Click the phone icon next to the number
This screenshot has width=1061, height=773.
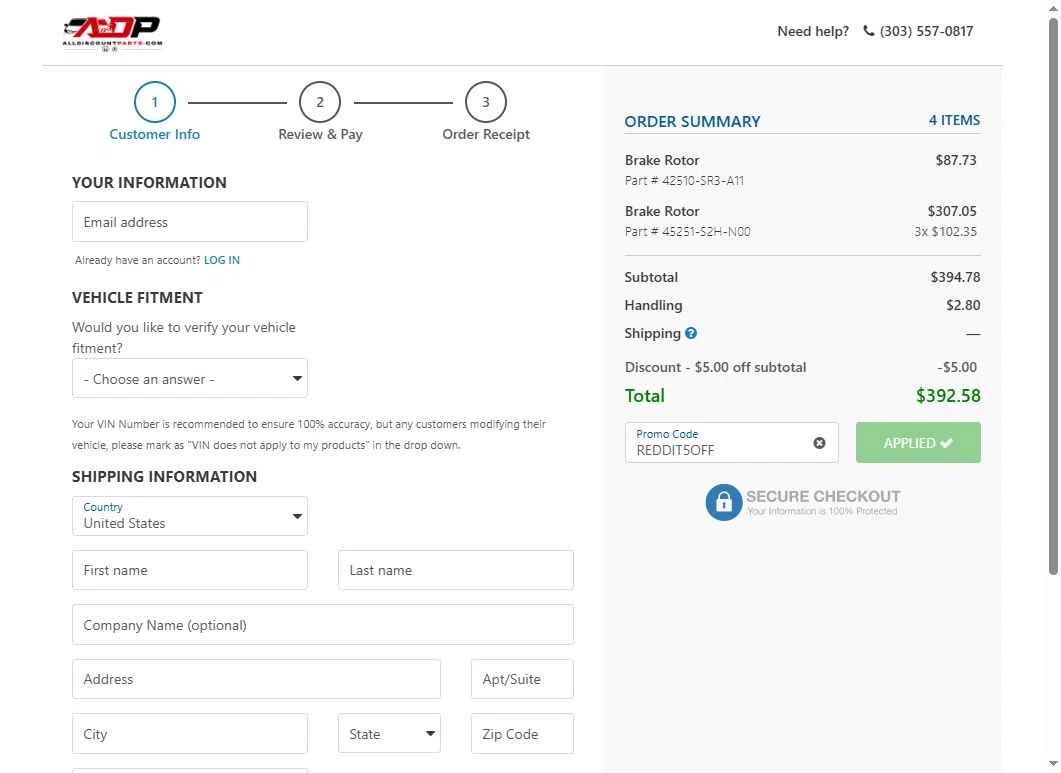[869, 30]
